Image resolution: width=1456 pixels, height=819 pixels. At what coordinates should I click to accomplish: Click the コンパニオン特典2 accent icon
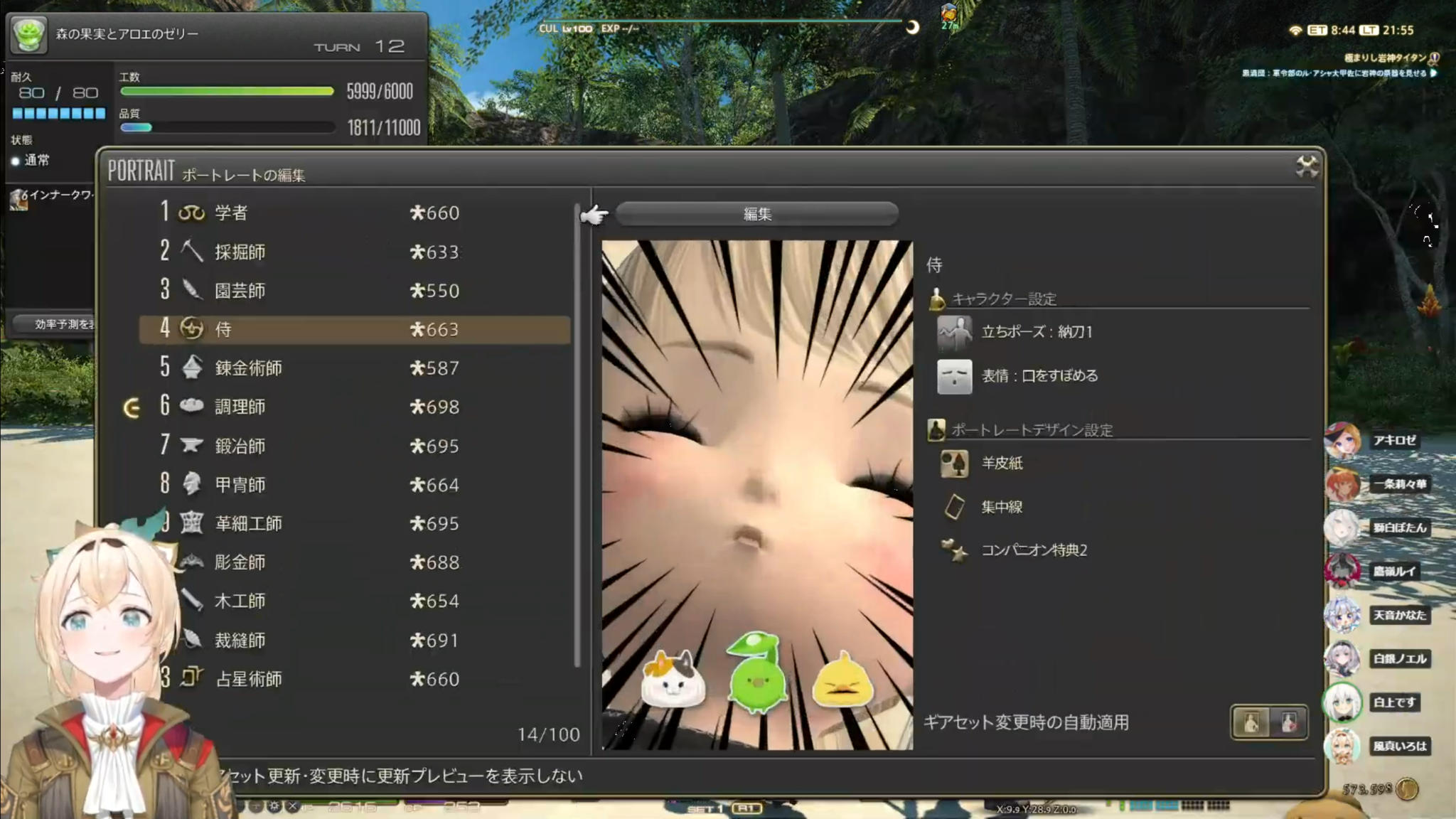coord(954,550)
